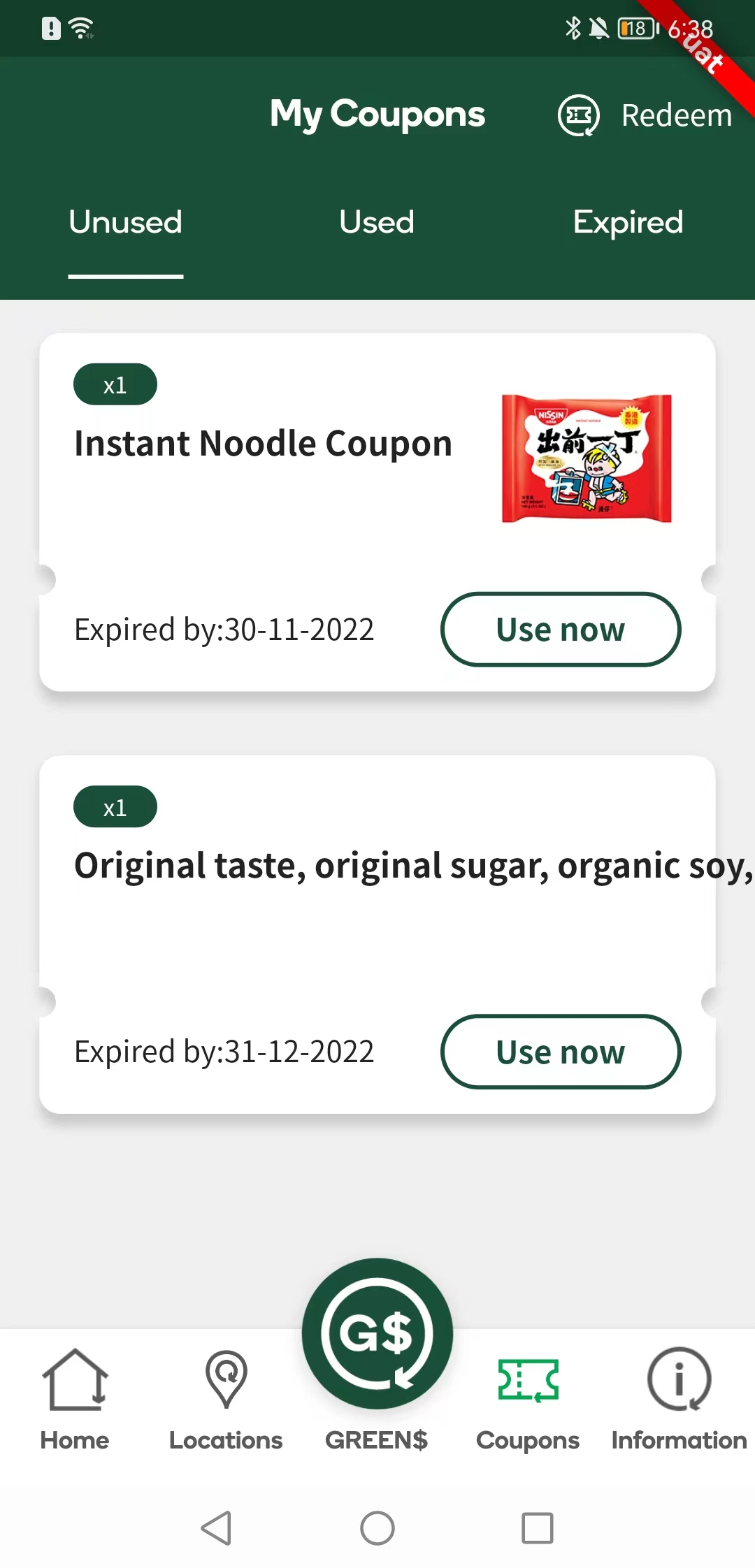Use the Original taste coupon now
Image resolution: width=755 pixels, height=1568 pixels.
(560, 1052)
